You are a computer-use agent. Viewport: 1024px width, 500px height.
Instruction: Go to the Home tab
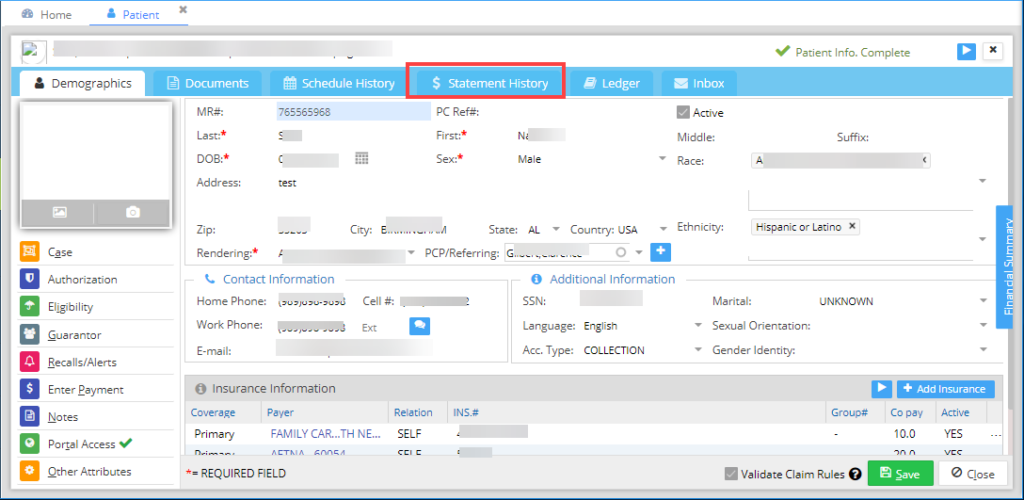coord(46,14)
